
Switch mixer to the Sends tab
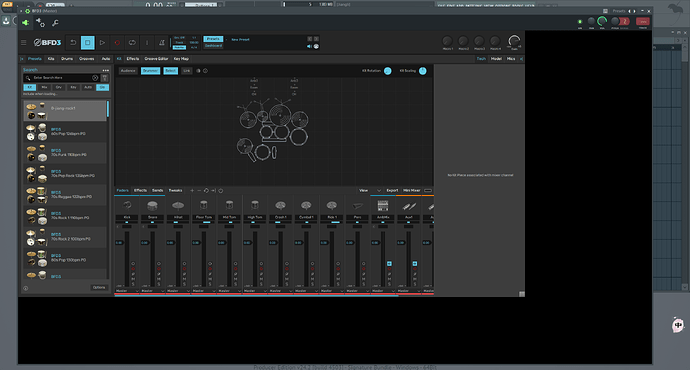[158, 190]
